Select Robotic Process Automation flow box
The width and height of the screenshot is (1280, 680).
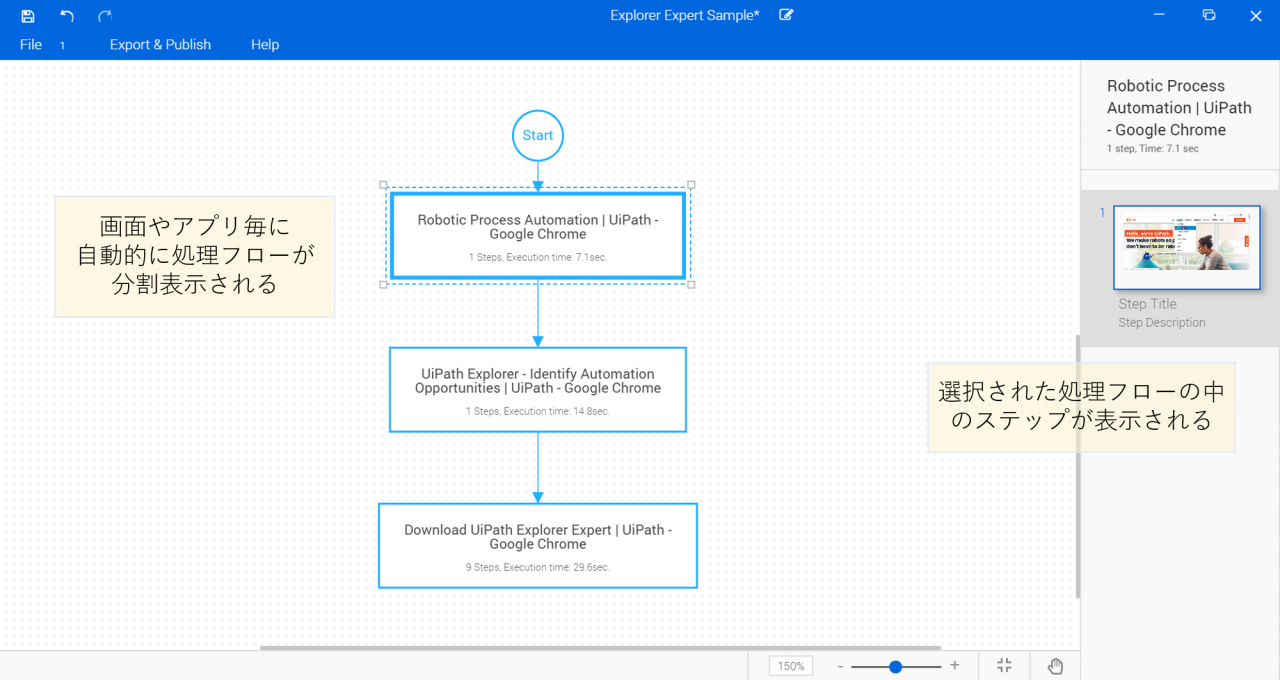point(538,235)
